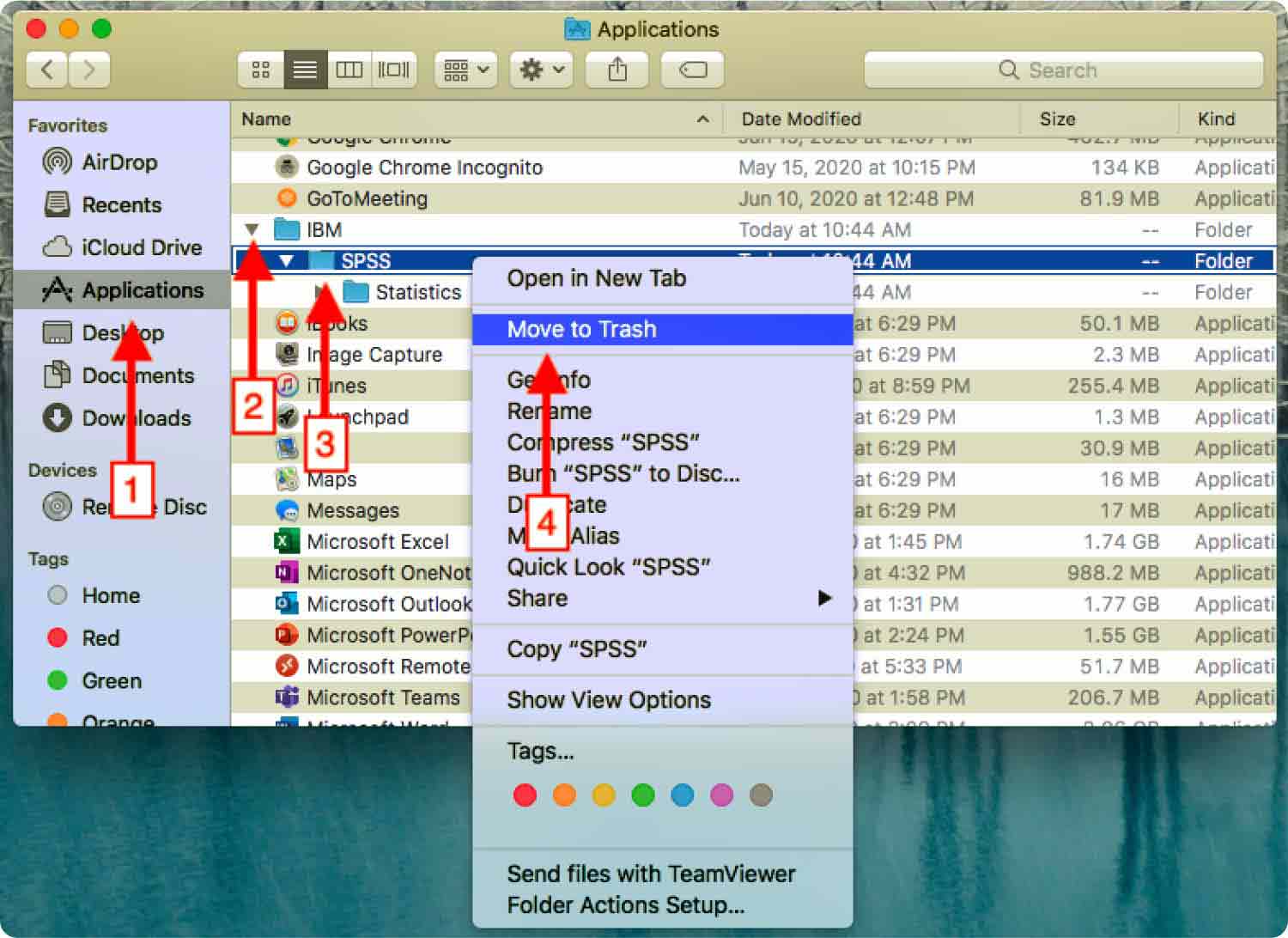This screenshot has height=938, width=1288.
Task: Sort by the Kind column header
Action: pyautogui.click(x=1228, y=119)
